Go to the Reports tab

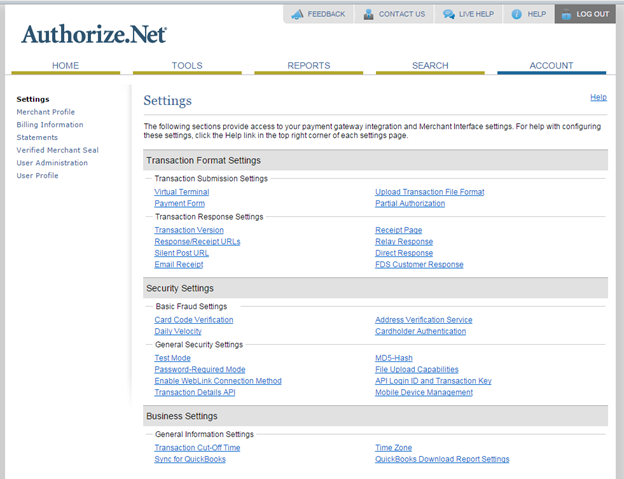(309, 66)
